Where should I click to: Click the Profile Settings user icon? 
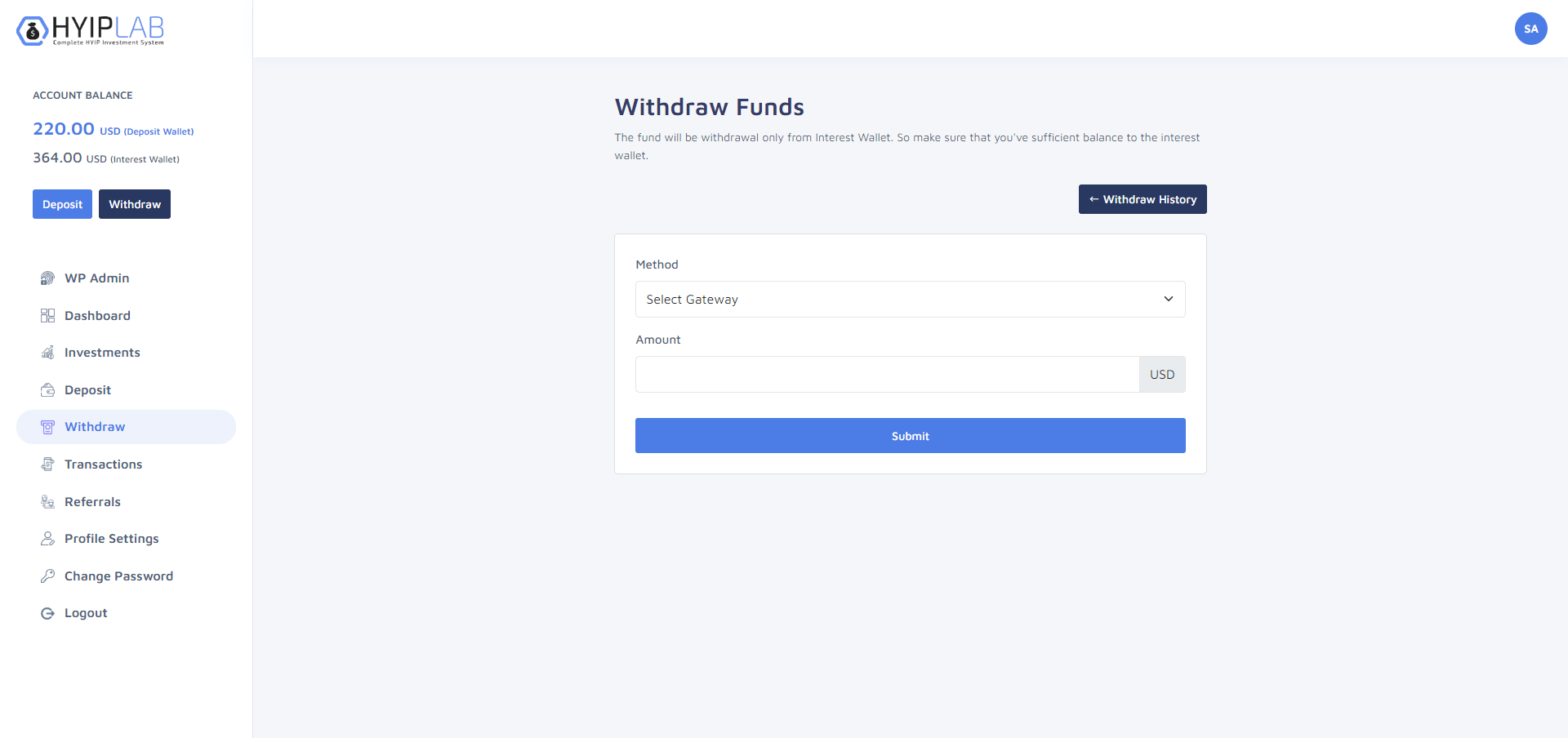(x=47, y=539)
